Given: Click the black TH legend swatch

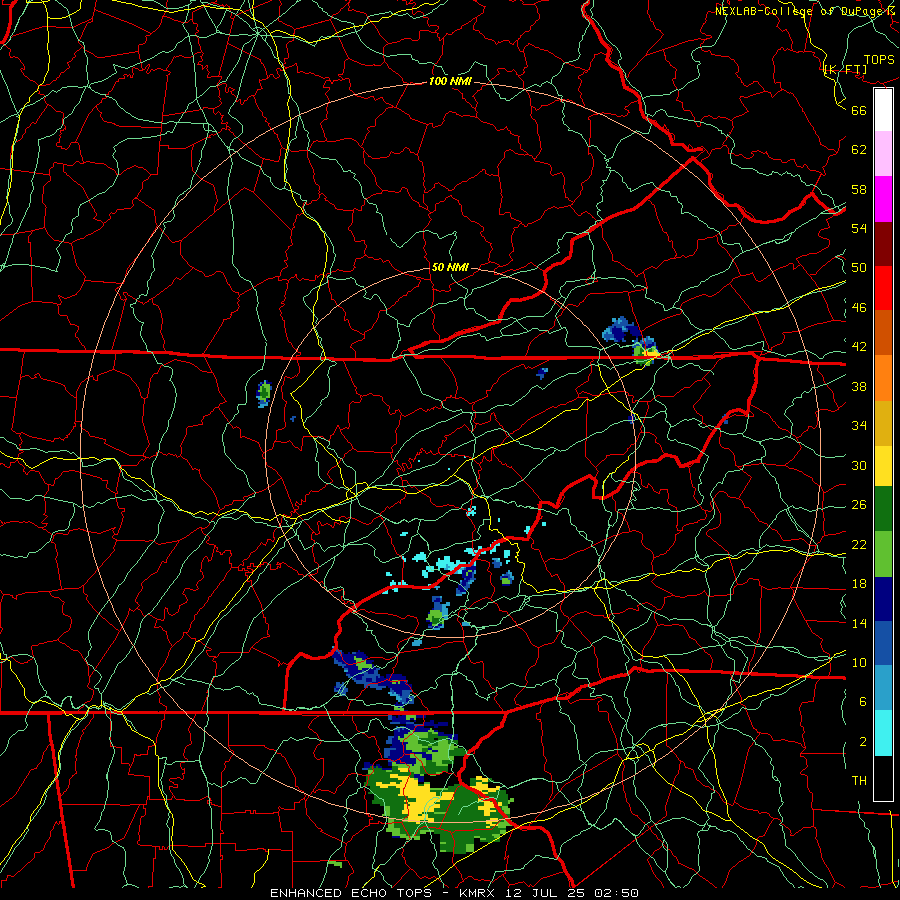Looking at the screenshot, I should (x=883, y=778).
